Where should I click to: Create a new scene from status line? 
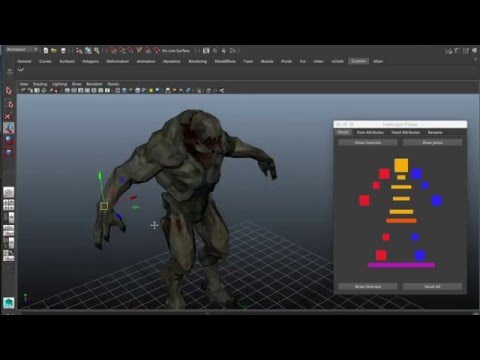46,51
